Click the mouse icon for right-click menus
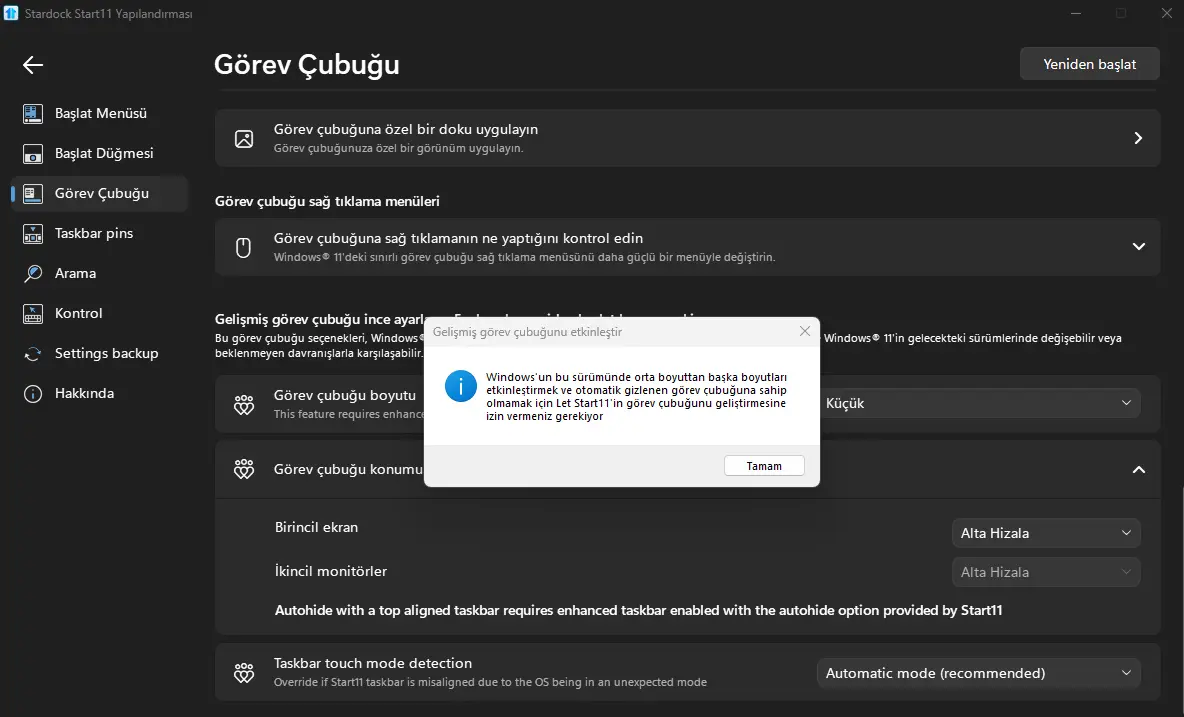Screen dimensions: 1184x717 [243, 247]
